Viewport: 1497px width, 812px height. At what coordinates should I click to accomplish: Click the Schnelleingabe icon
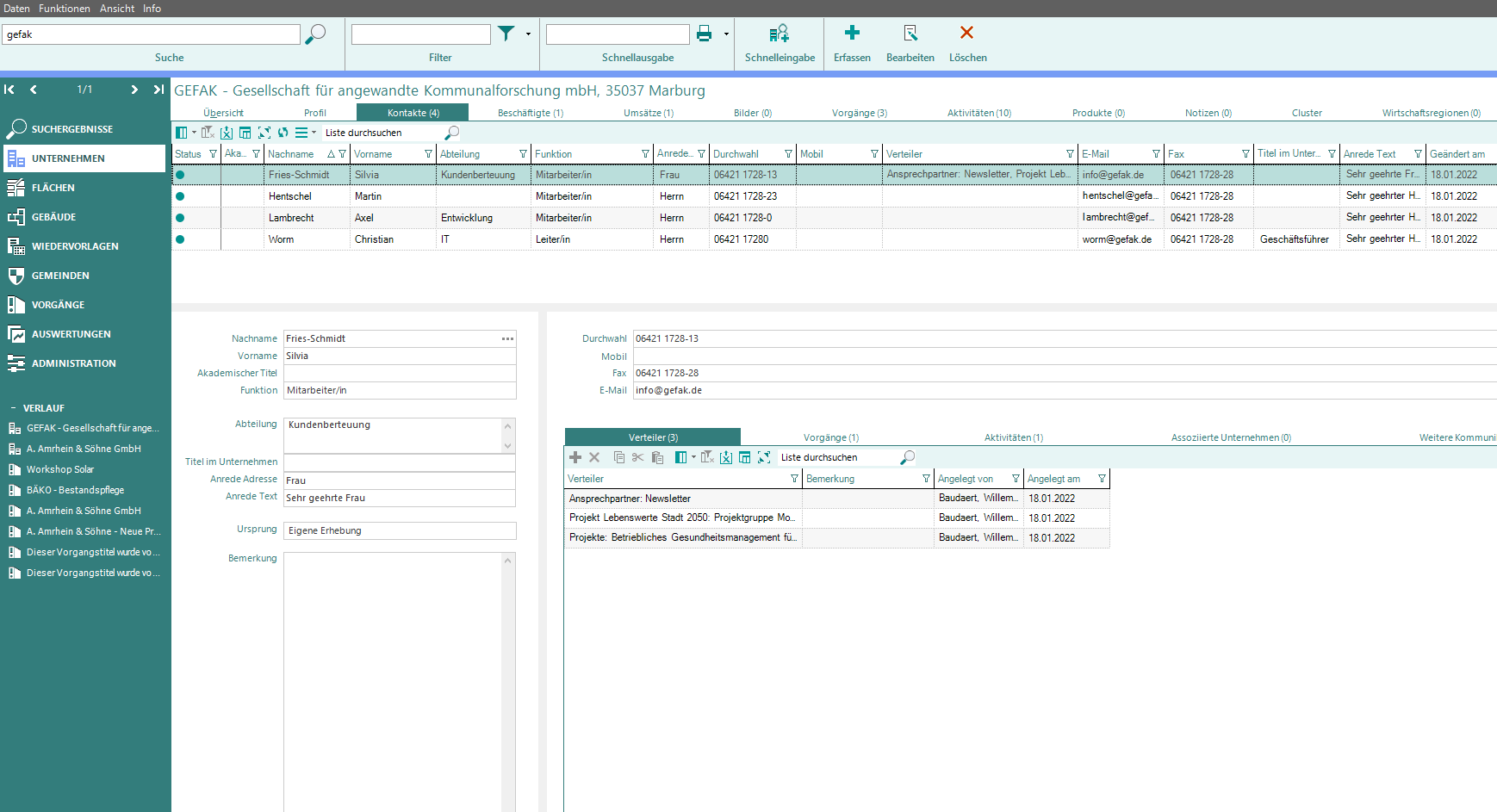click(x=779, y=34)
